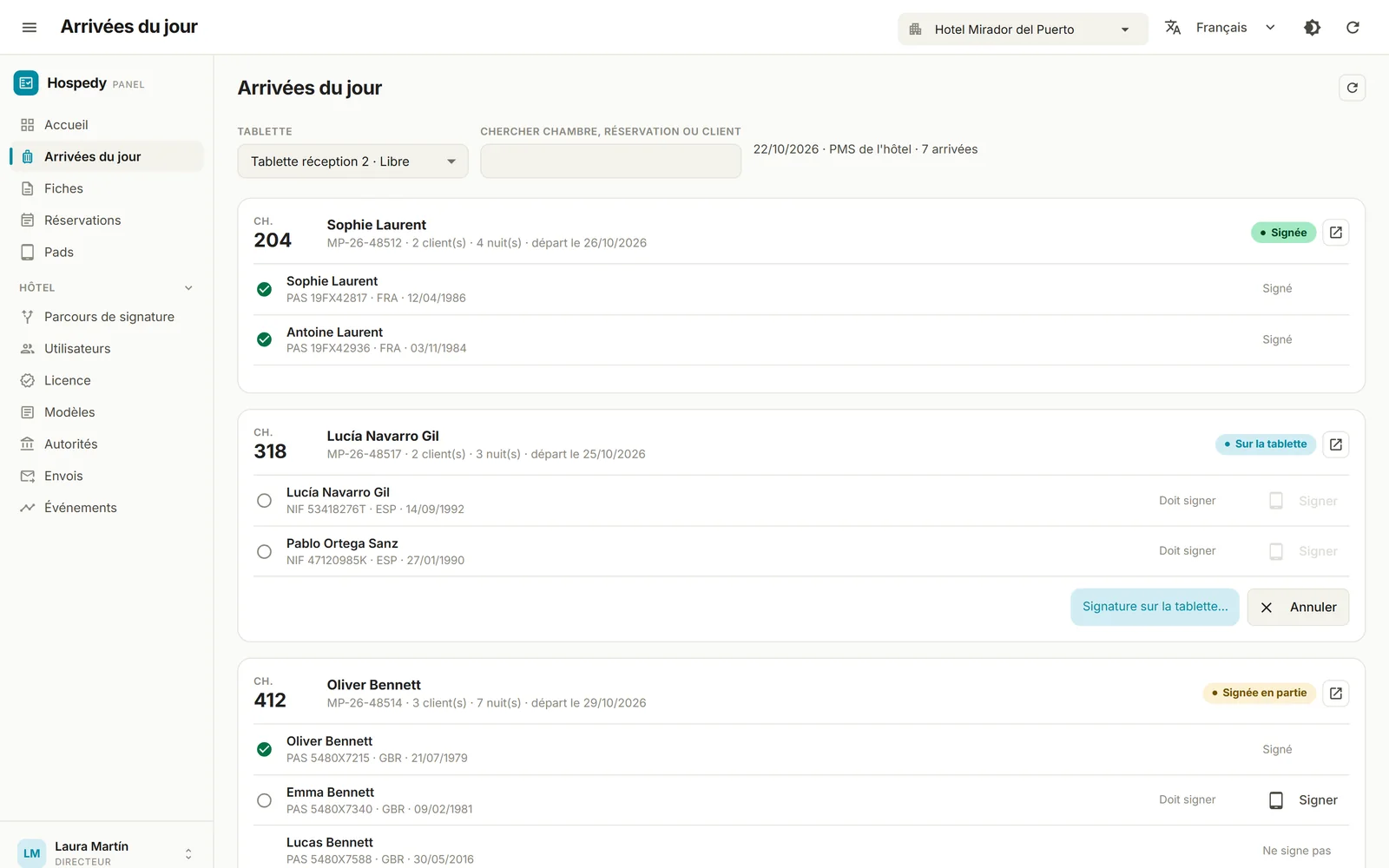Go to Accueil in the sidebar

pyautogui.click(x=107, y=125)
